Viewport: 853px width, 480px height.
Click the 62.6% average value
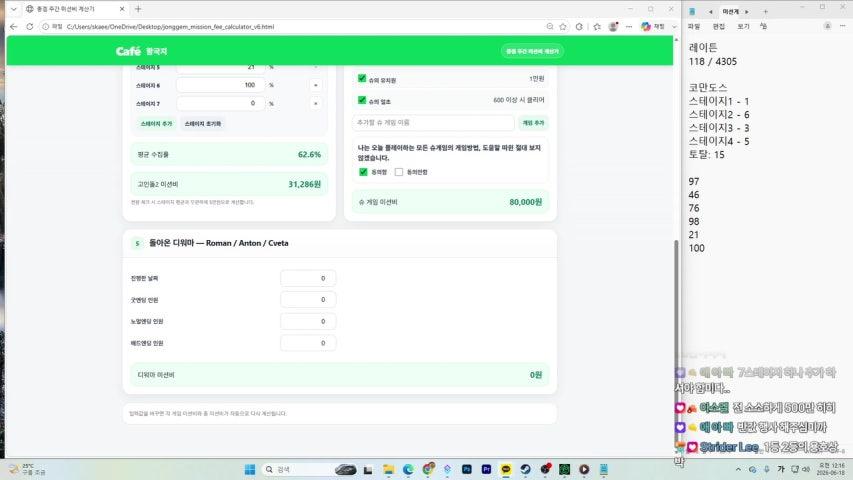tap(309, 155)
